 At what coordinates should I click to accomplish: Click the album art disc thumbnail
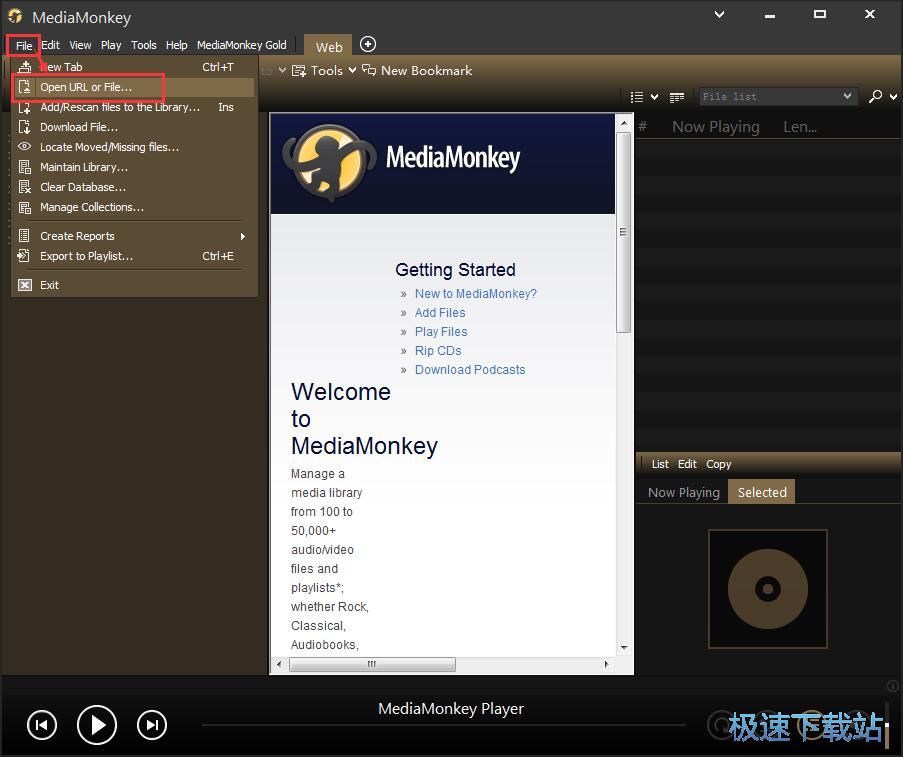coord(767,588)
